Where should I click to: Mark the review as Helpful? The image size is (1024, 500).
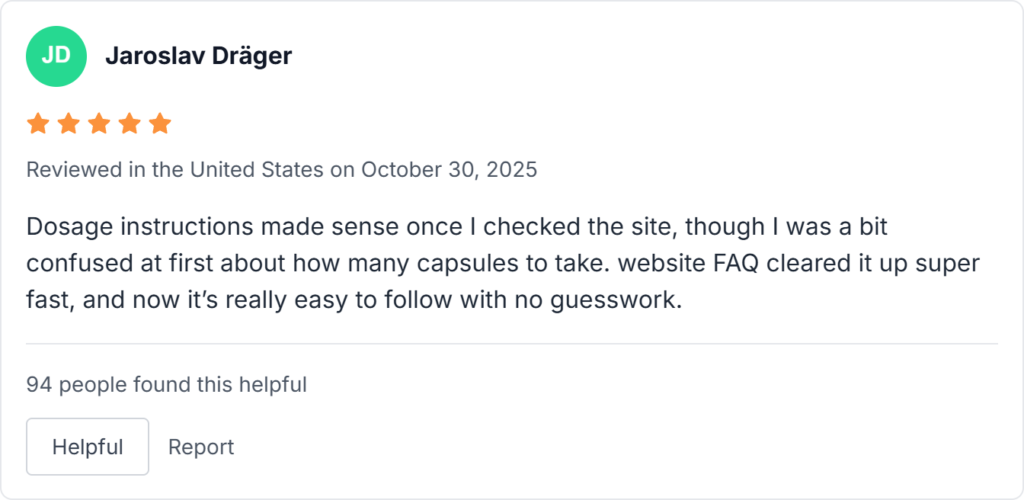[x=87, y=446]
